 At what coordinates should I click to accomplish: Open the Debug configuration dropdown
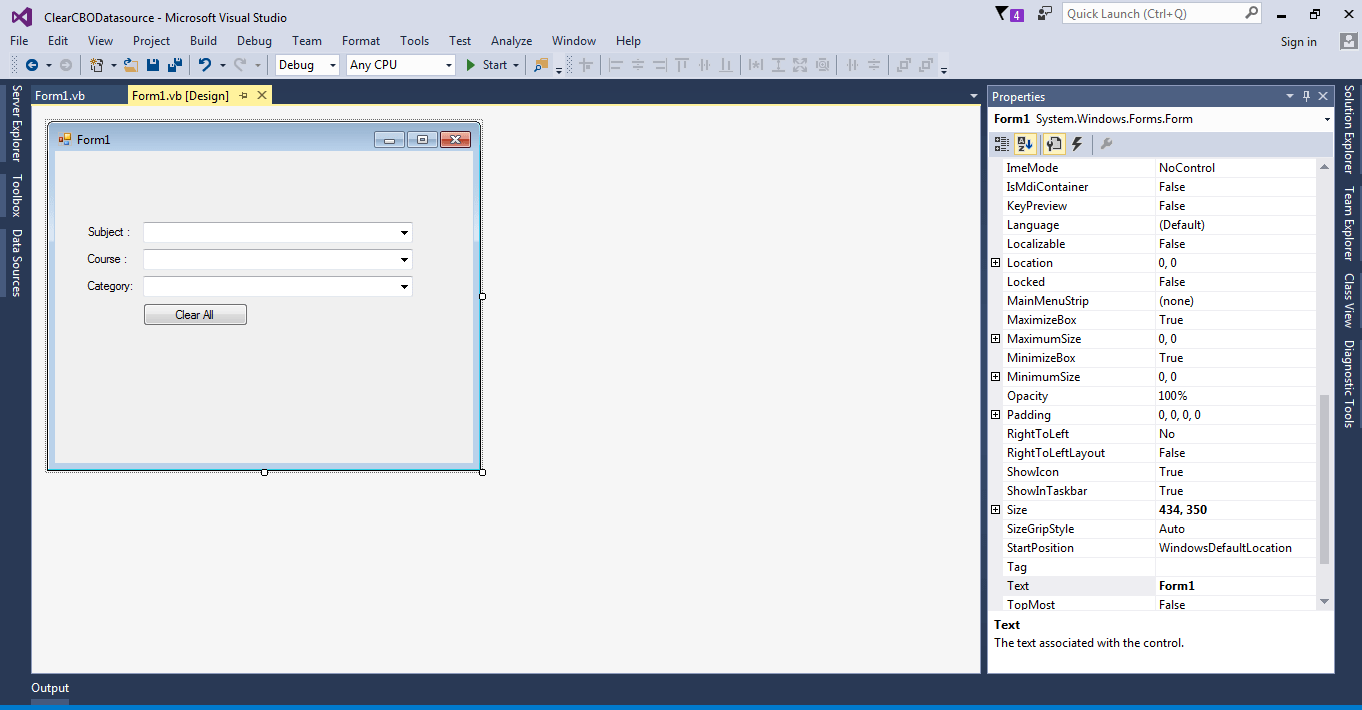[x=332, y=64]
